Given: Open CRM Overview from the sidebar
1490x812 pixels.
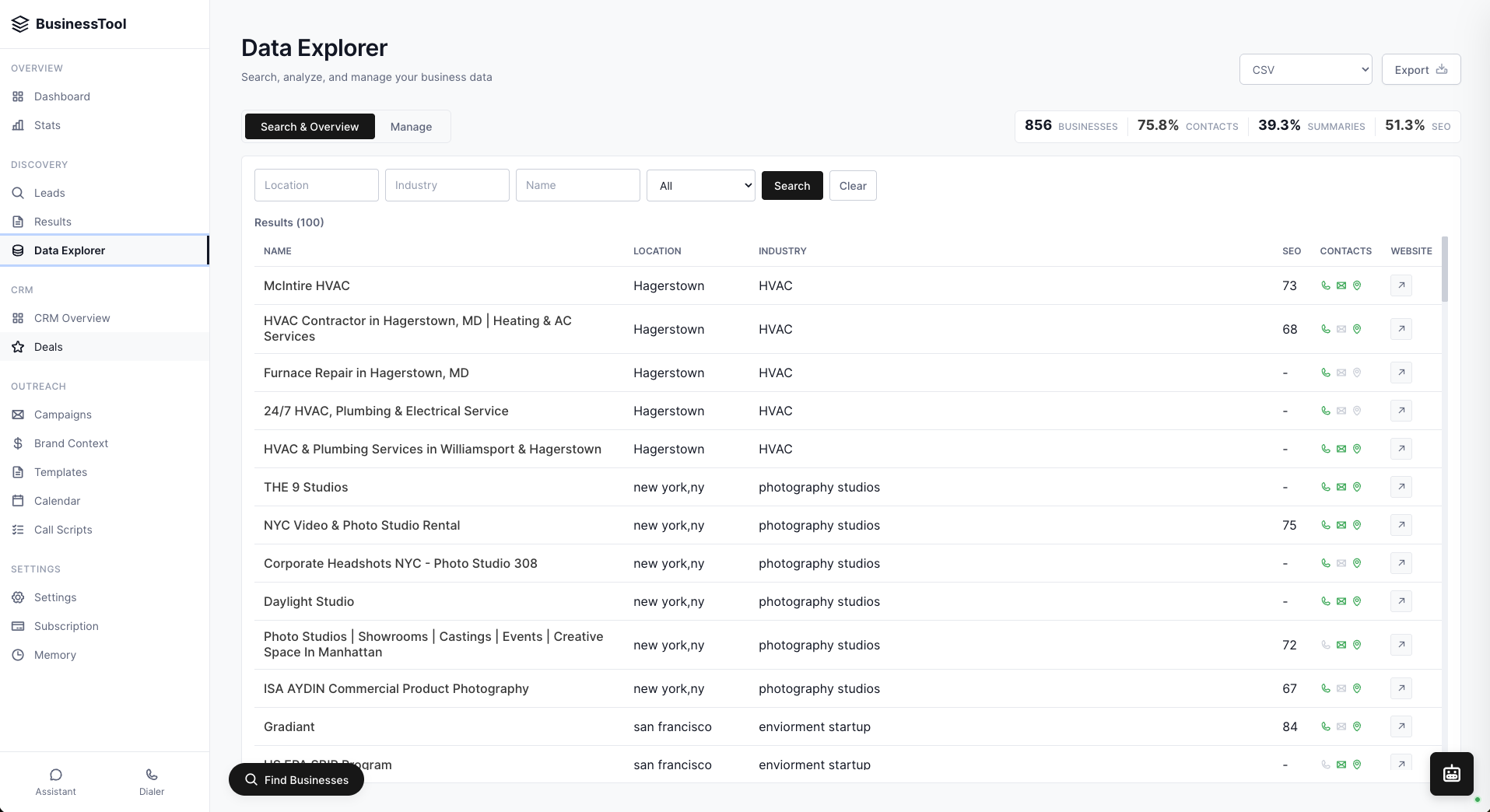Looking at the screenshot, I should click(x=72, y=317).
